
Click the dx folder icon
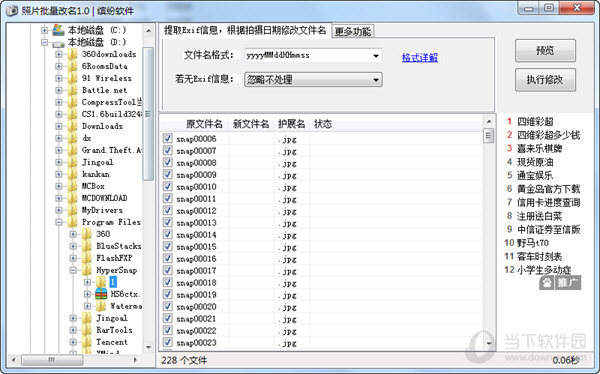(x=72, y=138)
